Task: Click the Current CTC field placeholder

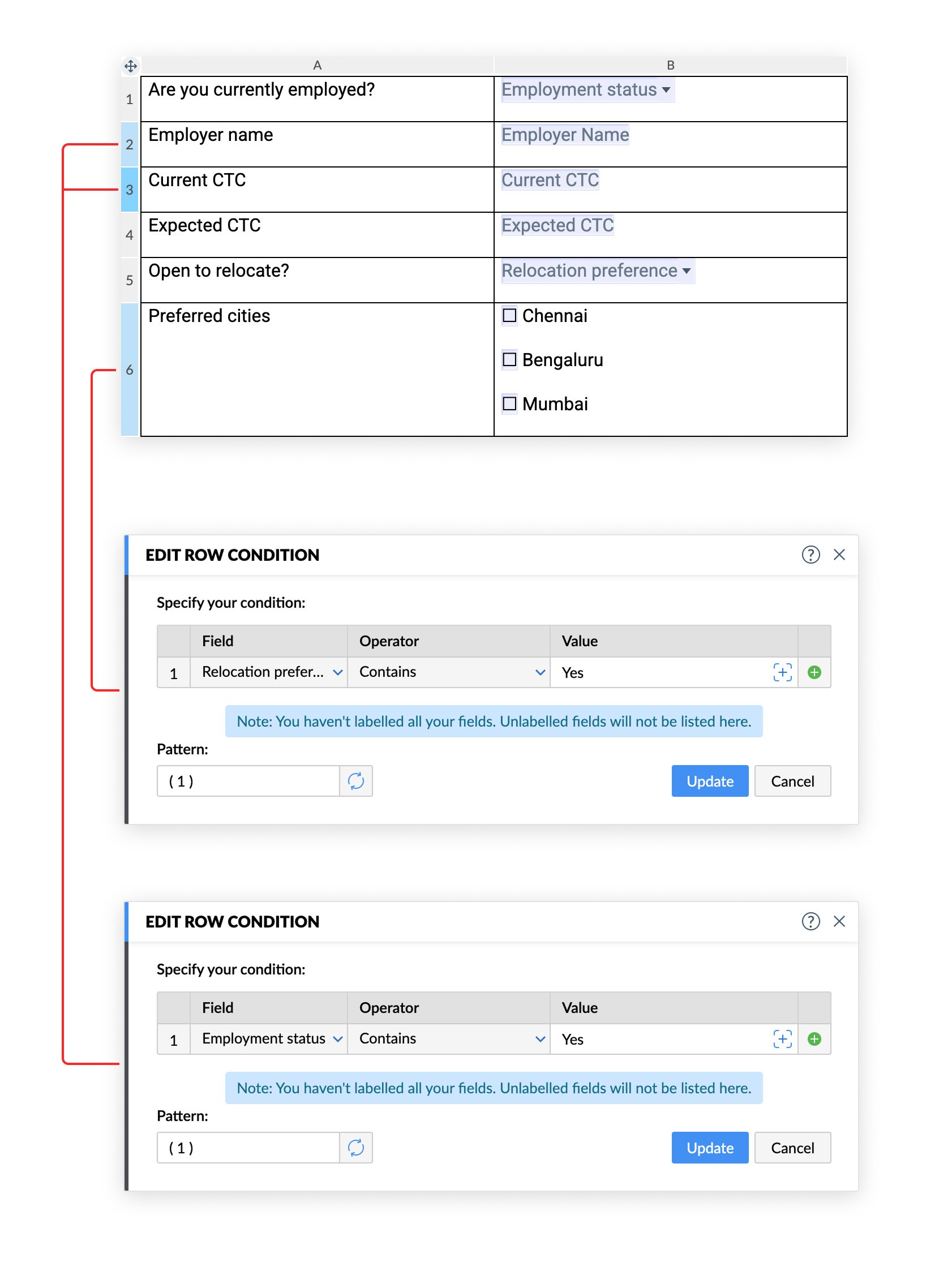Action: 549,180
